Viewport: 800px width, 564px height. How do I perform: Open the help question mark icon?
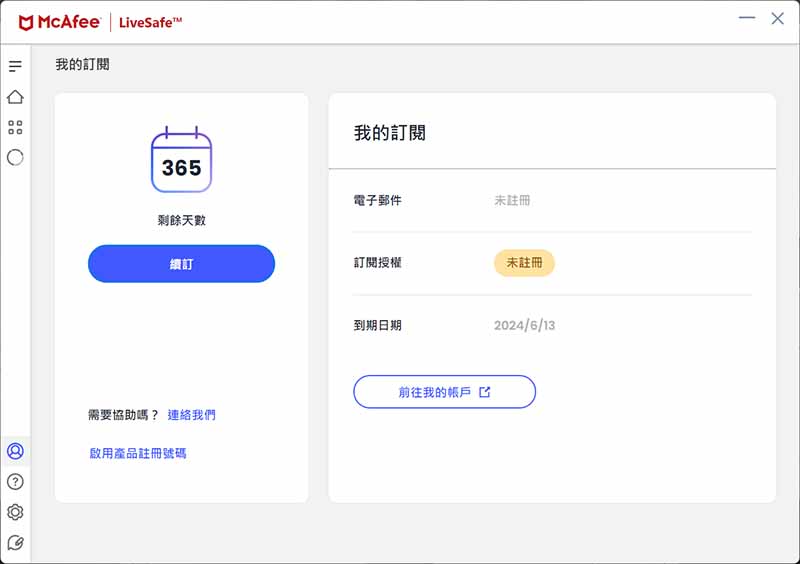click(15, 481)
